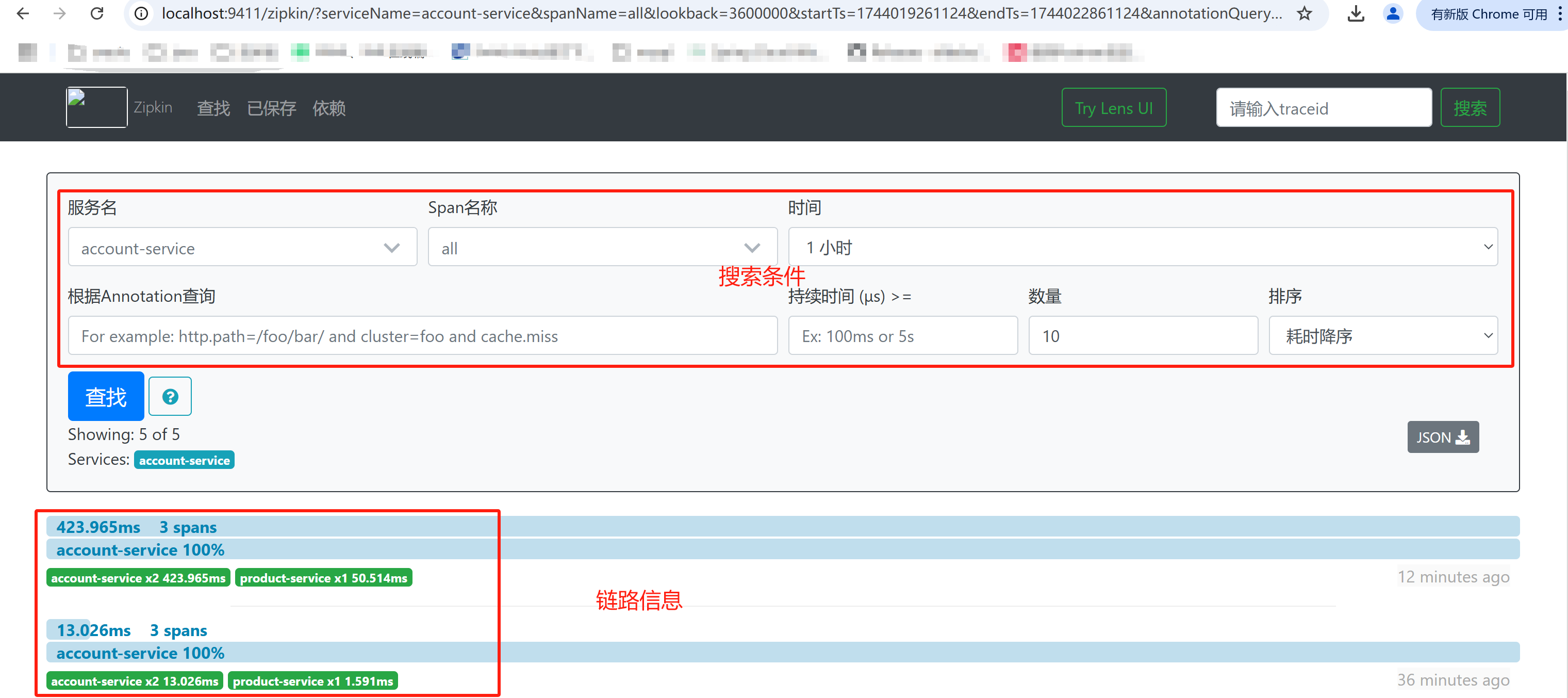This screenshot has height=698, width=1568.
Task: Open Chrome downloads icon
Action: [1356, 13]
